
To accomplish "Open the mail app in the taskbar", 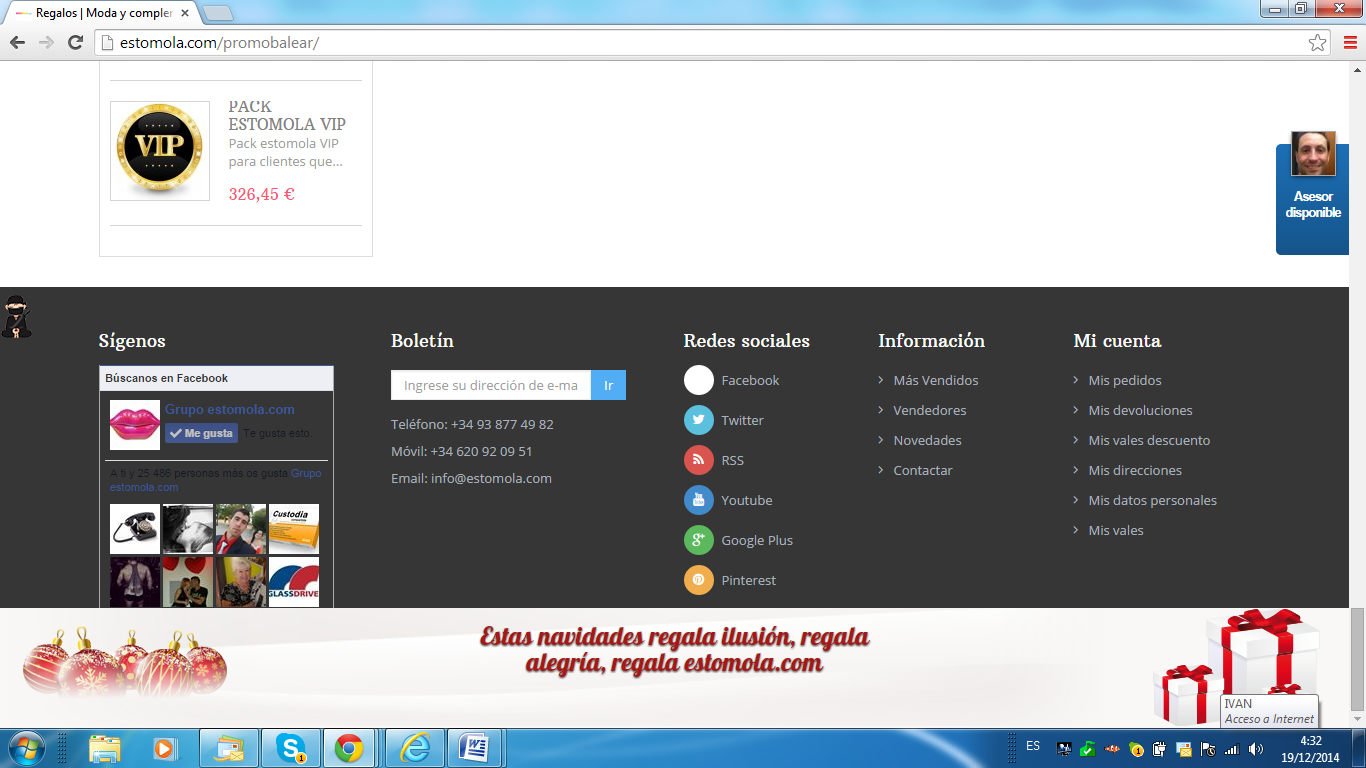I will (x=229, y=748).
